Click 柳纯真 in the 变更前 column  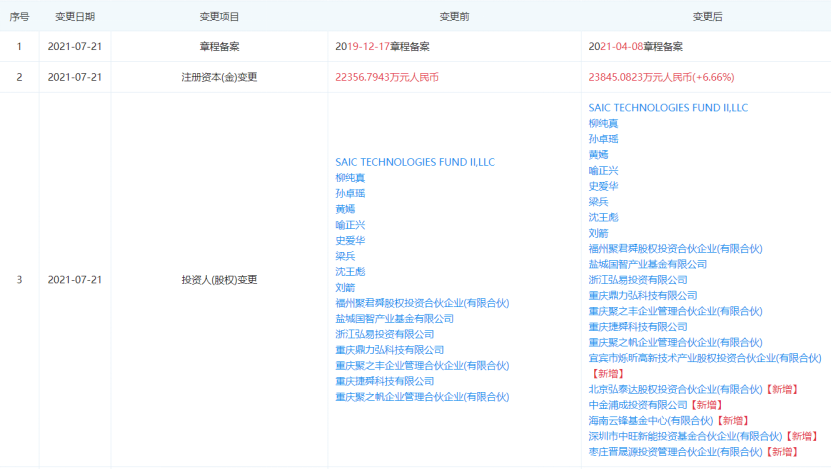click(x=350, y=178)
